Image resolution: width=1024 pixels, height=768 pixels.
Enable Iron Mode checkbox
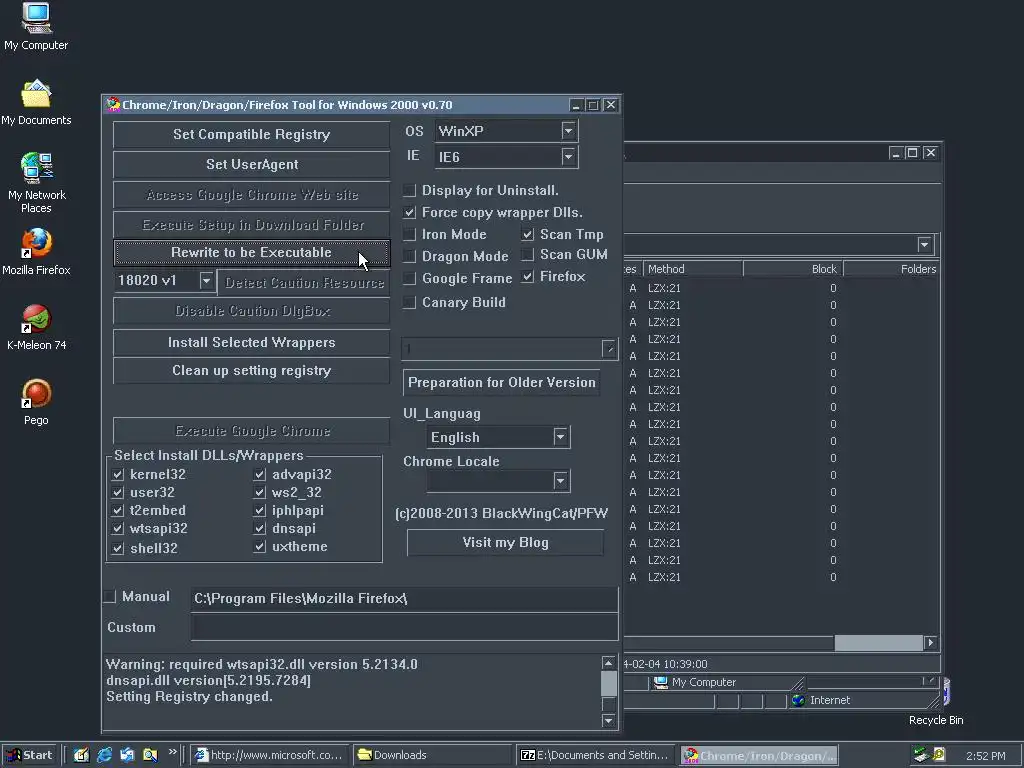(x=409, y=234)
